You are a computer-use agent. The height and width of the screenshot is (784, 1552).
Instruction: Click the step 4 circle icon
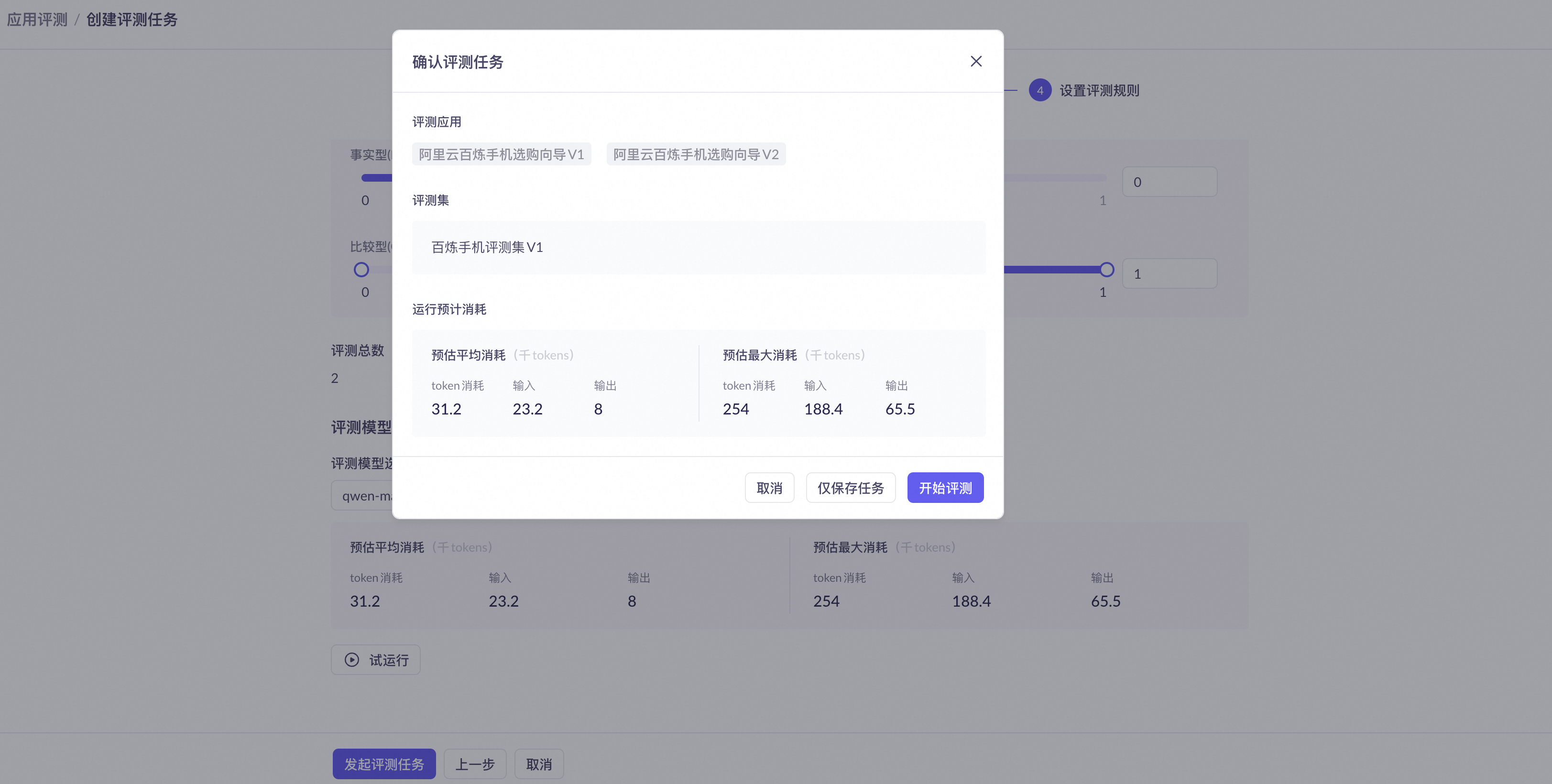(x=1039, y=90)
